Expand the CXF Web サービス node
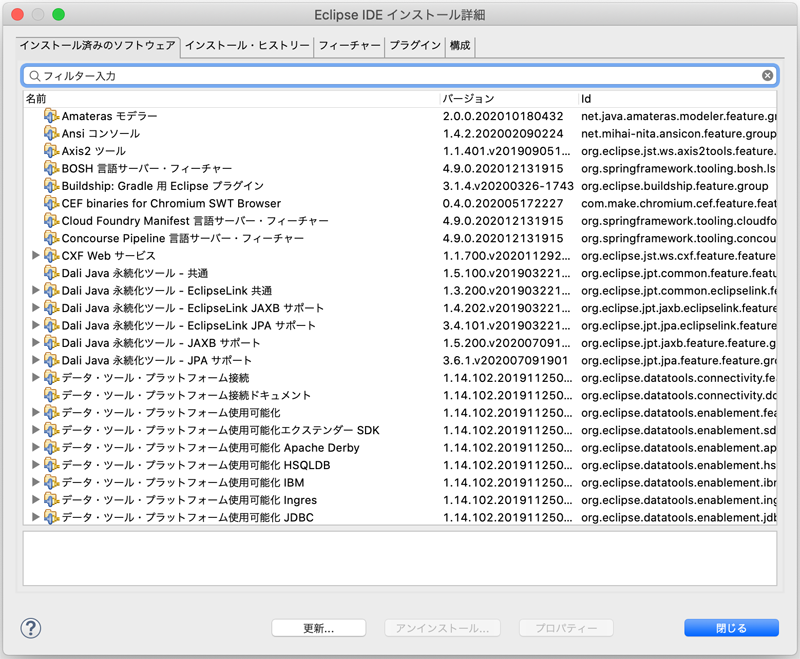 pos(36,255)
